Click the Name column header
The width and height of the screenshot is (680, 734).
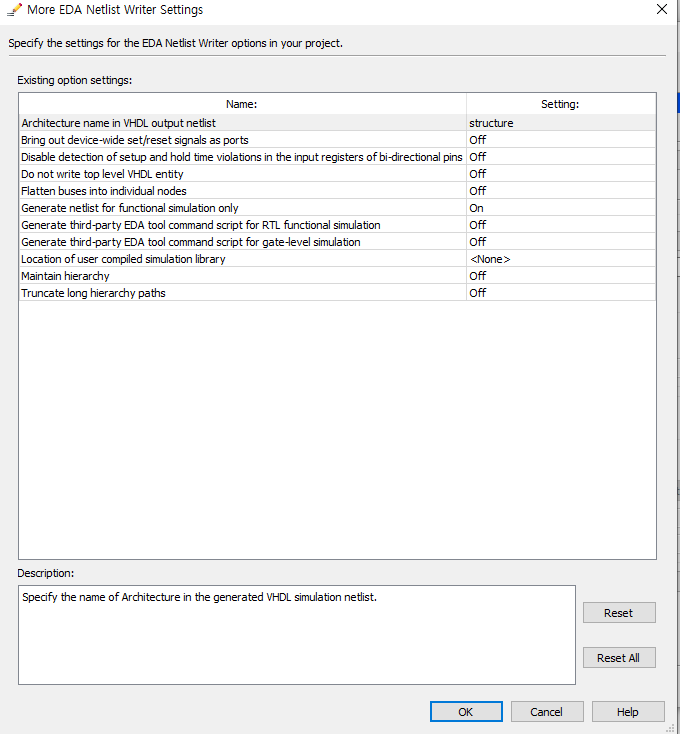[x=242, y=104]
